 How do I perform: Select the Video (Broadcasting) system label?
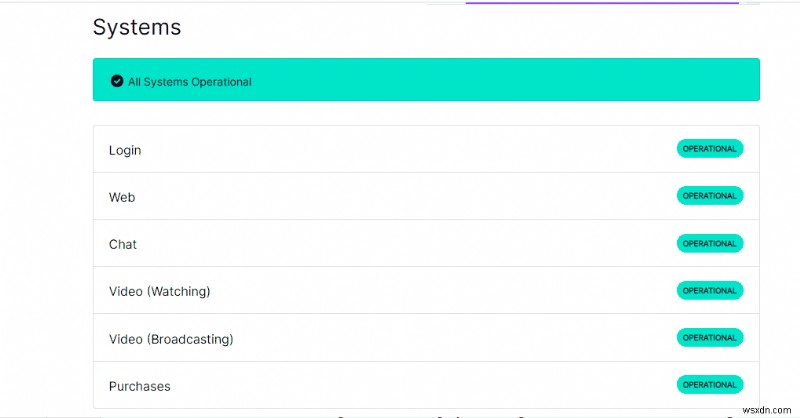coord(171,339)
